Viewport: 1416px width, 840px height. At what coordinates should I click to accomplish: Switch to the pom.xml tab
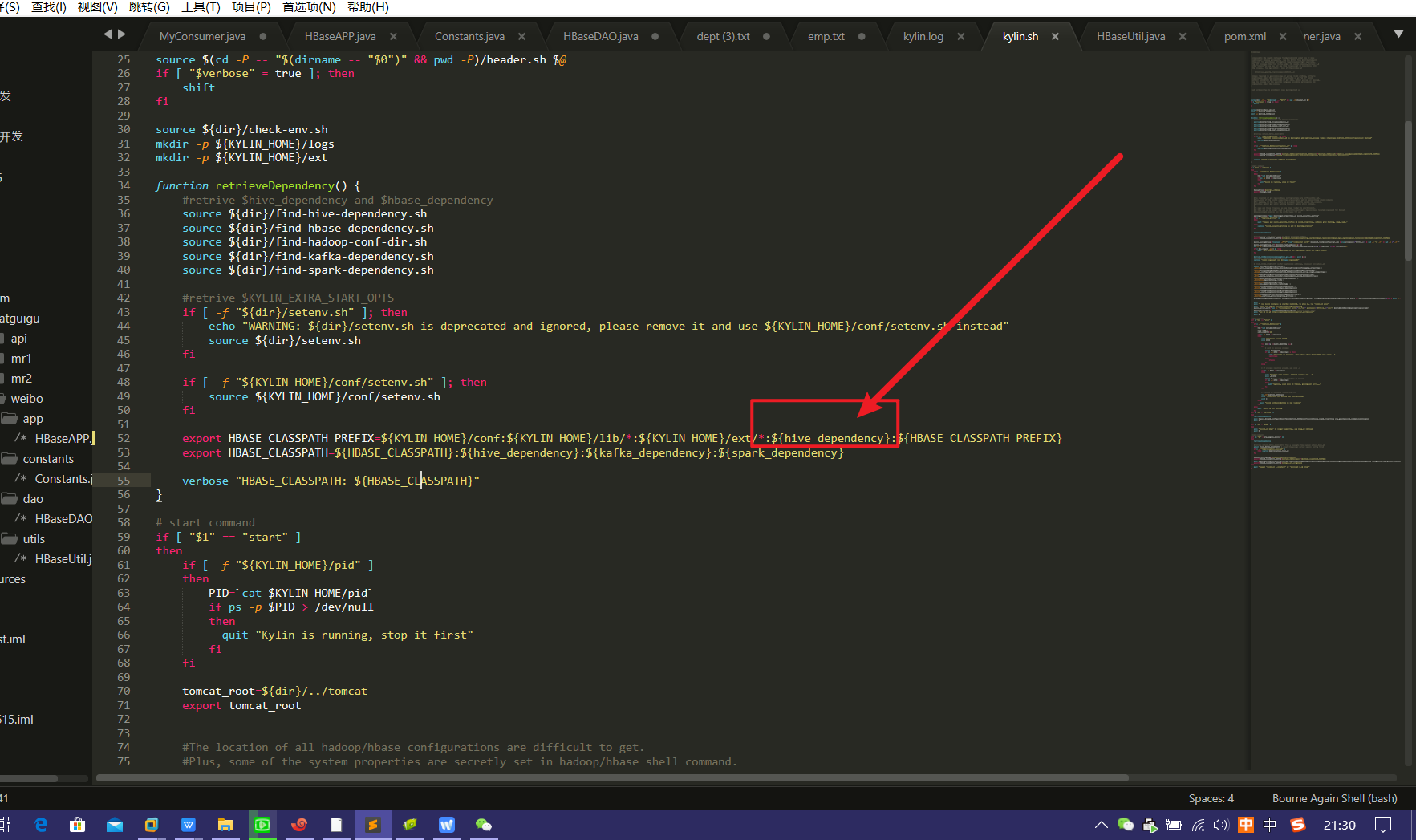click(1244, 36)
